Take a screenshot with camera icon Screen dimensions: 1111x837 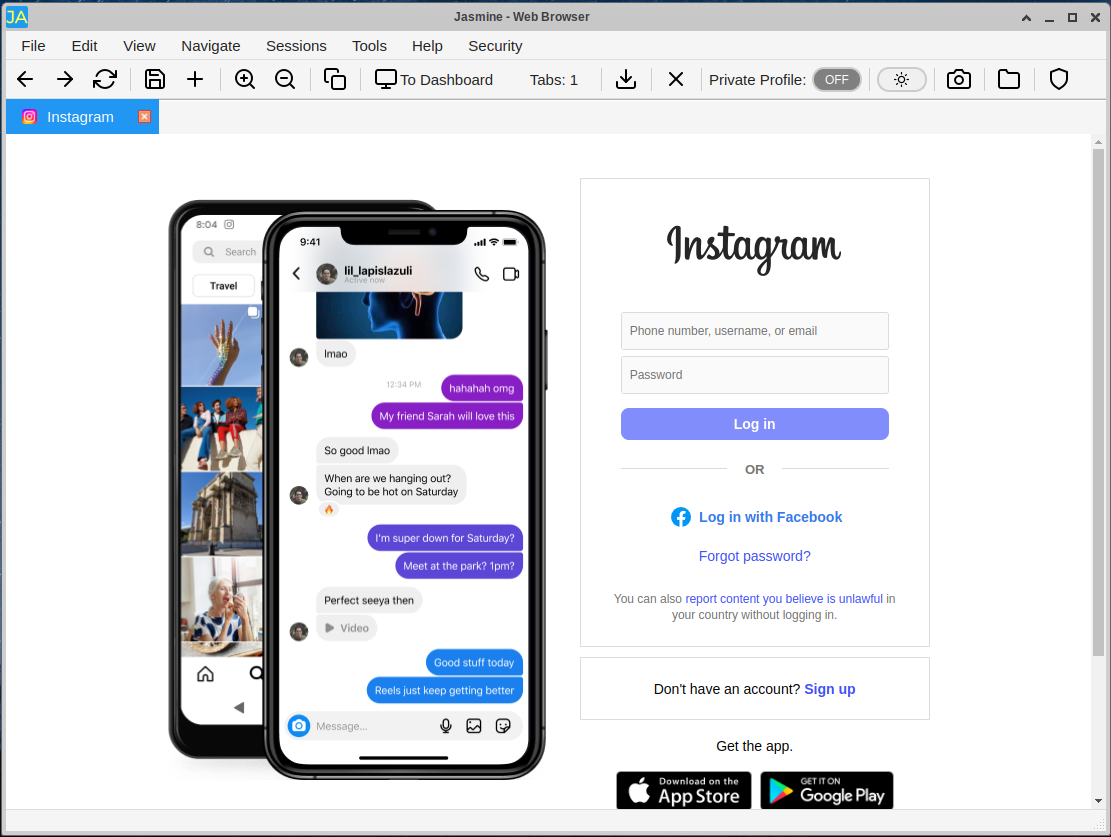[x=959, y=79]
